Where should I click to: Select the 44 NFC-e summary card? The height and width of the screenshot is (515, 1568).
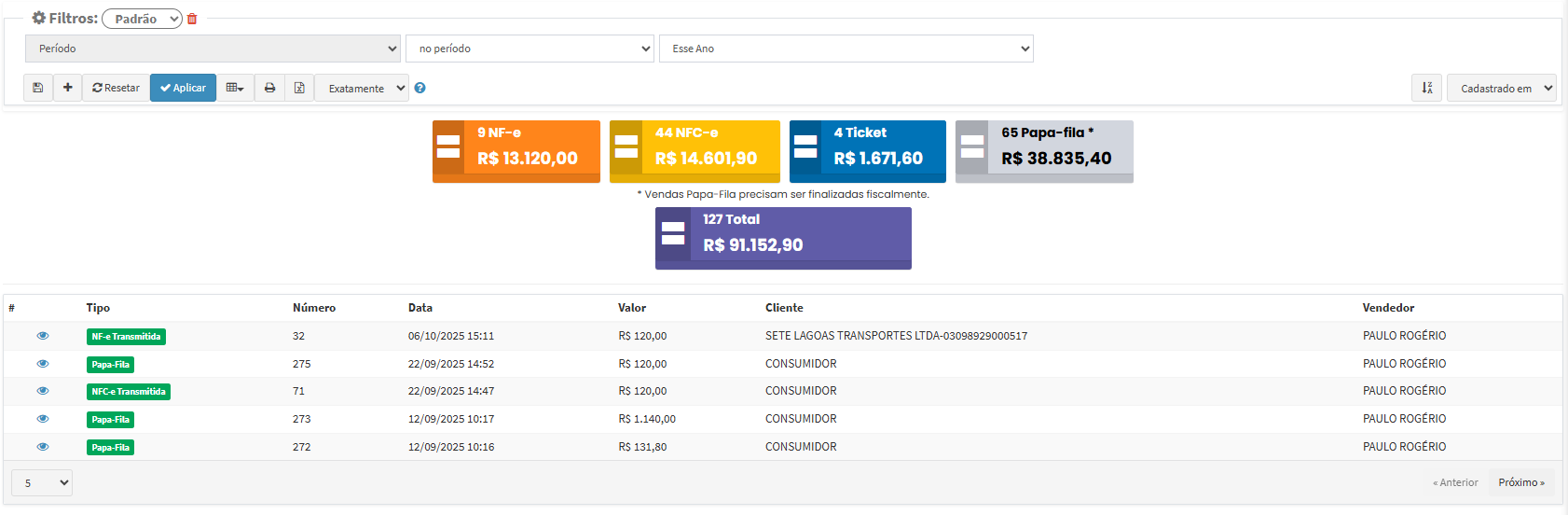[x=695, y=151]
